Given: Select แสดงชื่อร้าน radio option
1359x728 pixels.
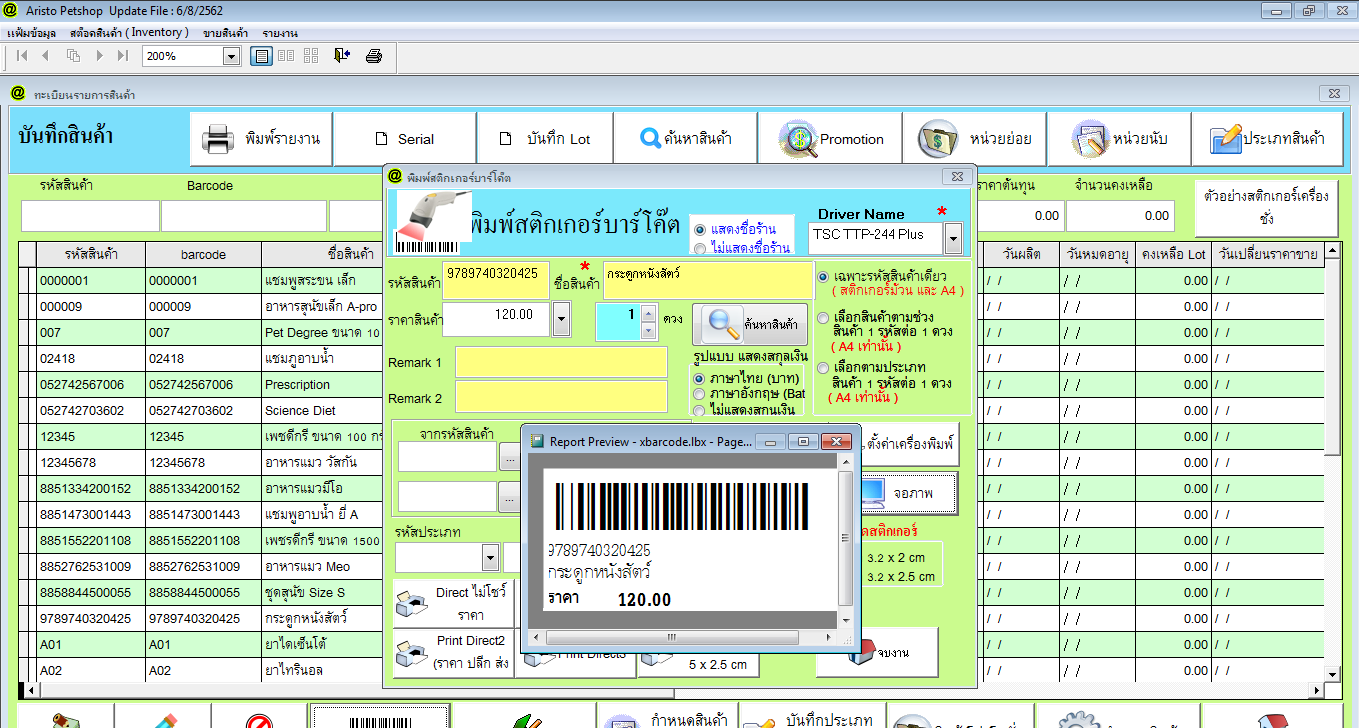Looking at the screenshot, I should (700, 230).
